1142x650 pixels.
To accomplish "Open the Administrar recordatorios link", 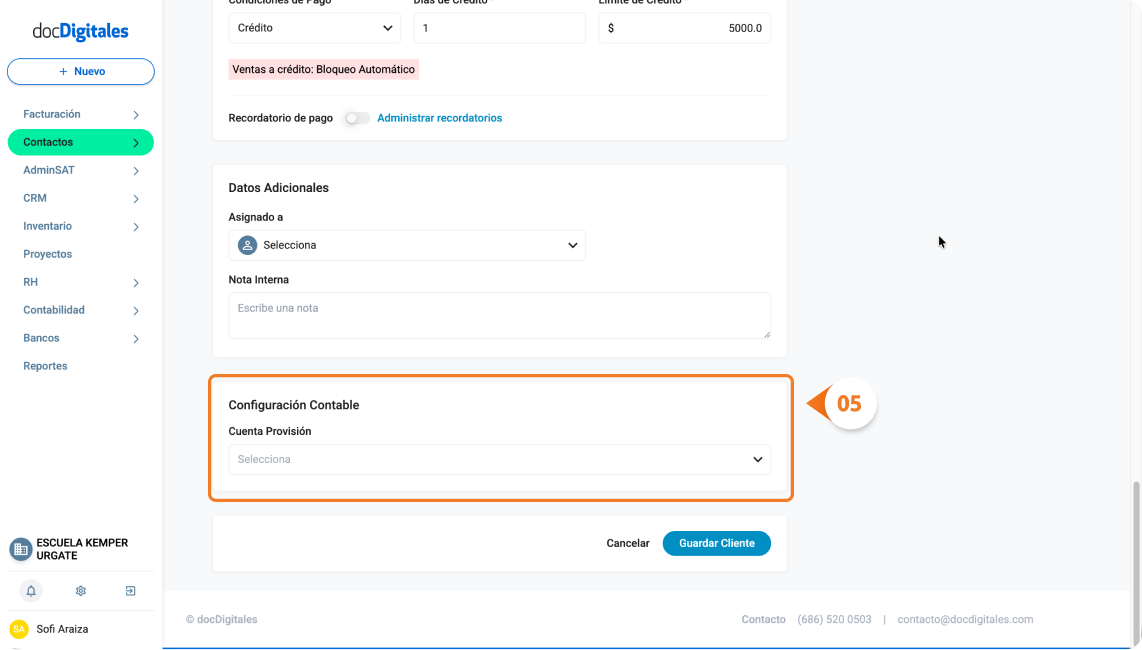I will tap(439, 118).
